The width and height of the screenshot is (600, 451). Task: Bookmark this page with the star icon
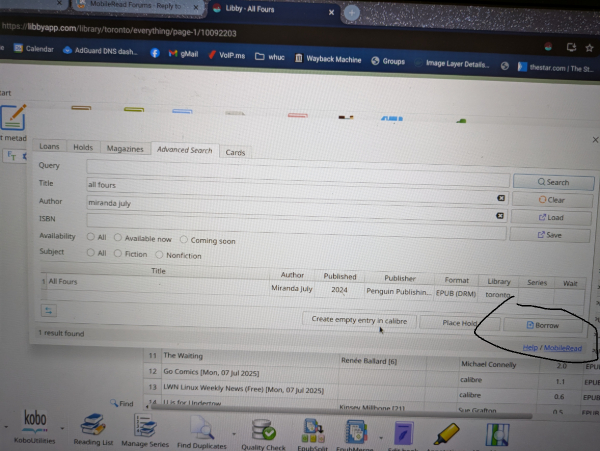589,48
